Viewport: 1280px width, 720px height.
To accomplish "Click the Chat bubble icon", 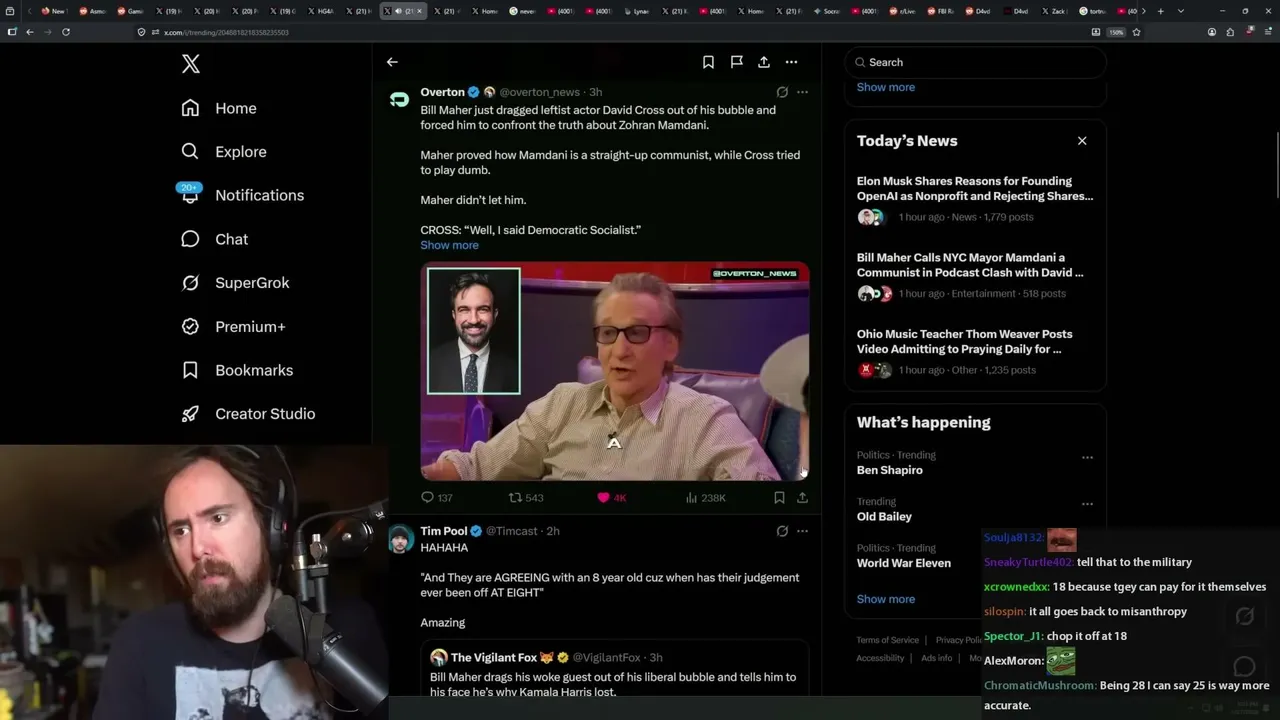I will click(x=190, y=239).
